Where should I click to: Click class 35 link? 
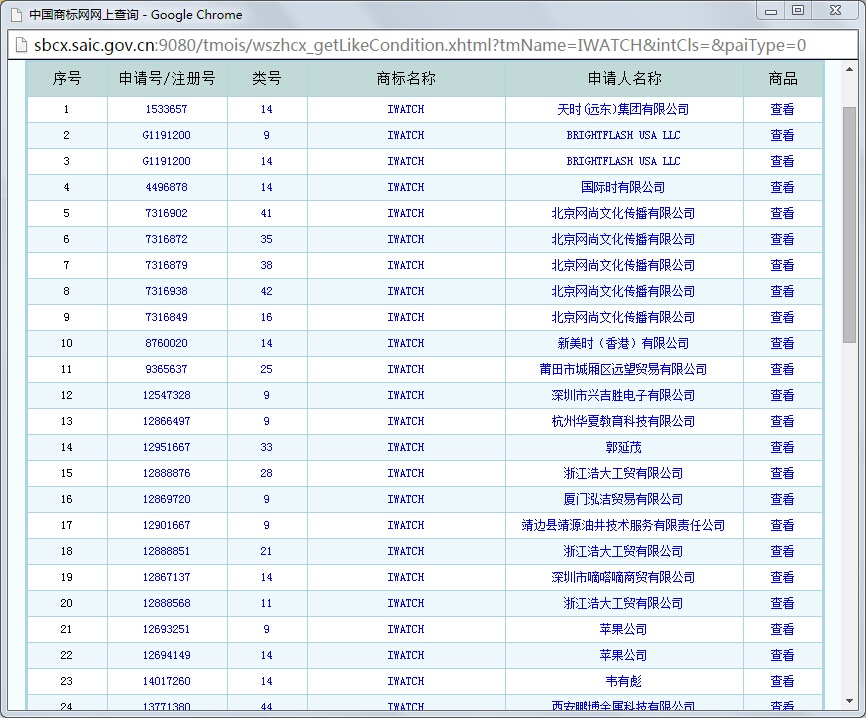(x=266, y=239)
